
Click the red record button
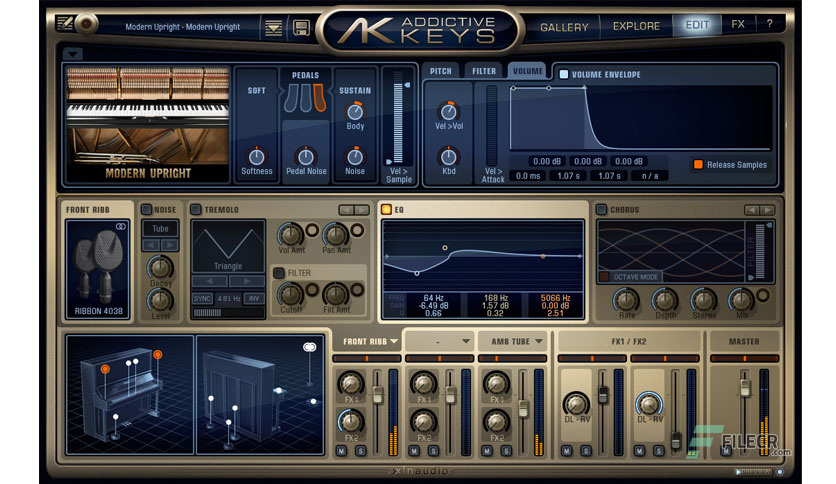coord(86,23)
